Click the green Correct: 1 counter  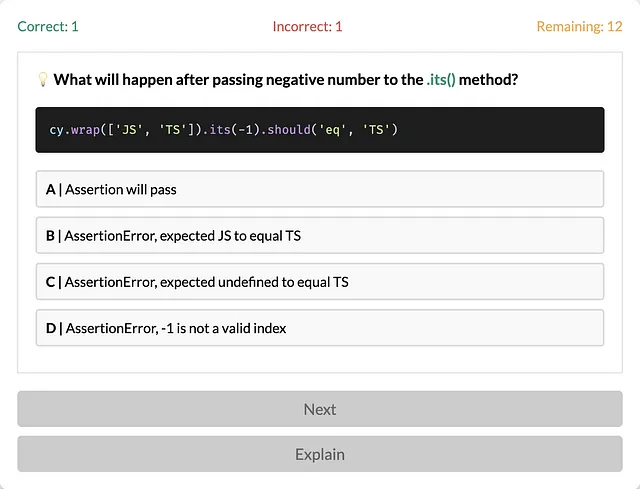coord(48,27)
